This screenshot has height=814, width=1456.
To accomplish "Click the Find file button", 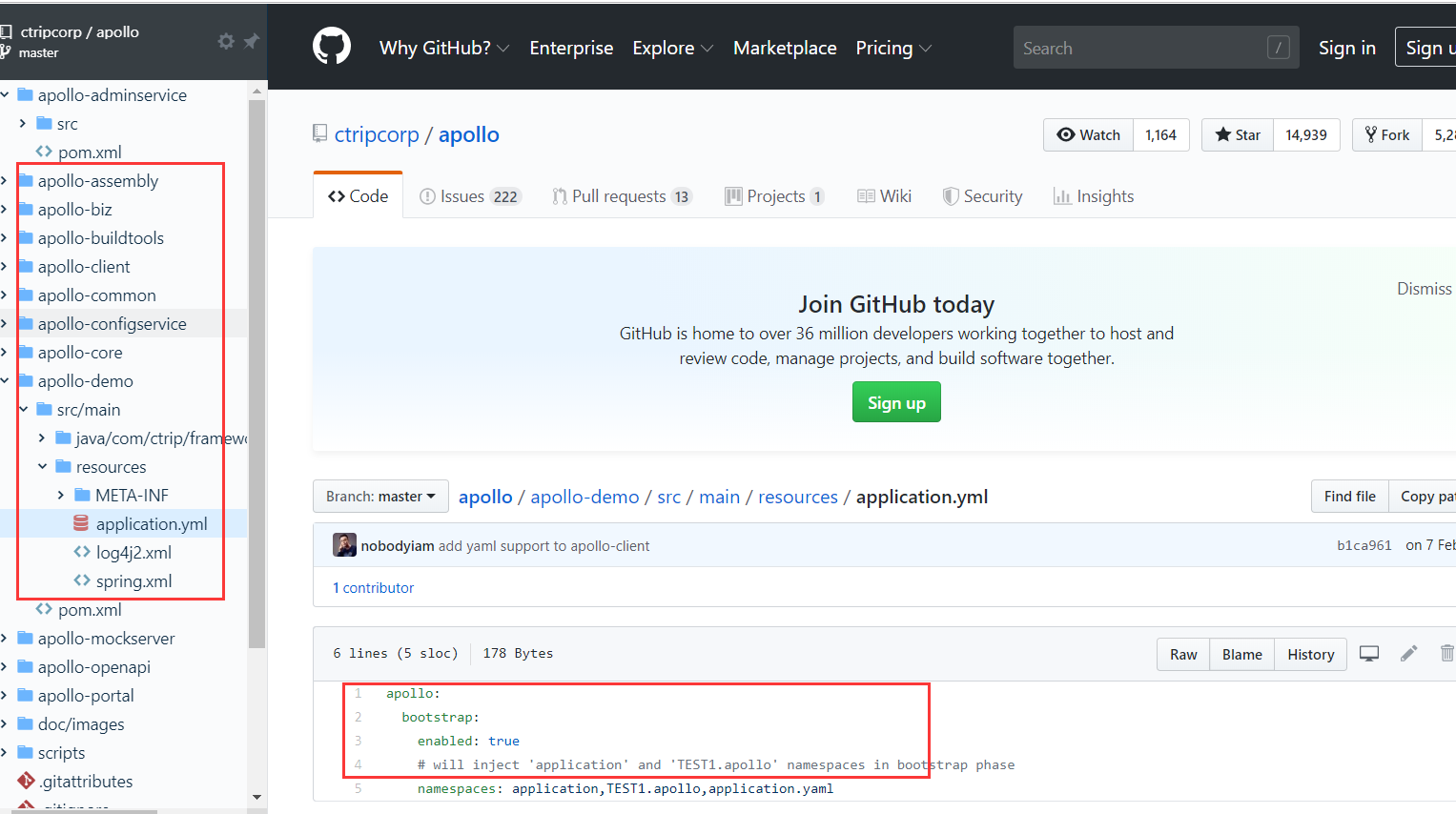I will tap(1349, 497).
